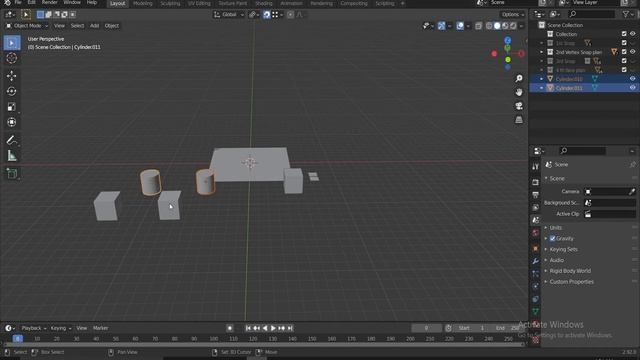This screenshot has width=640, height=360.
Task: Open the Add menu in viewport header
Action: tap(94, 26)
